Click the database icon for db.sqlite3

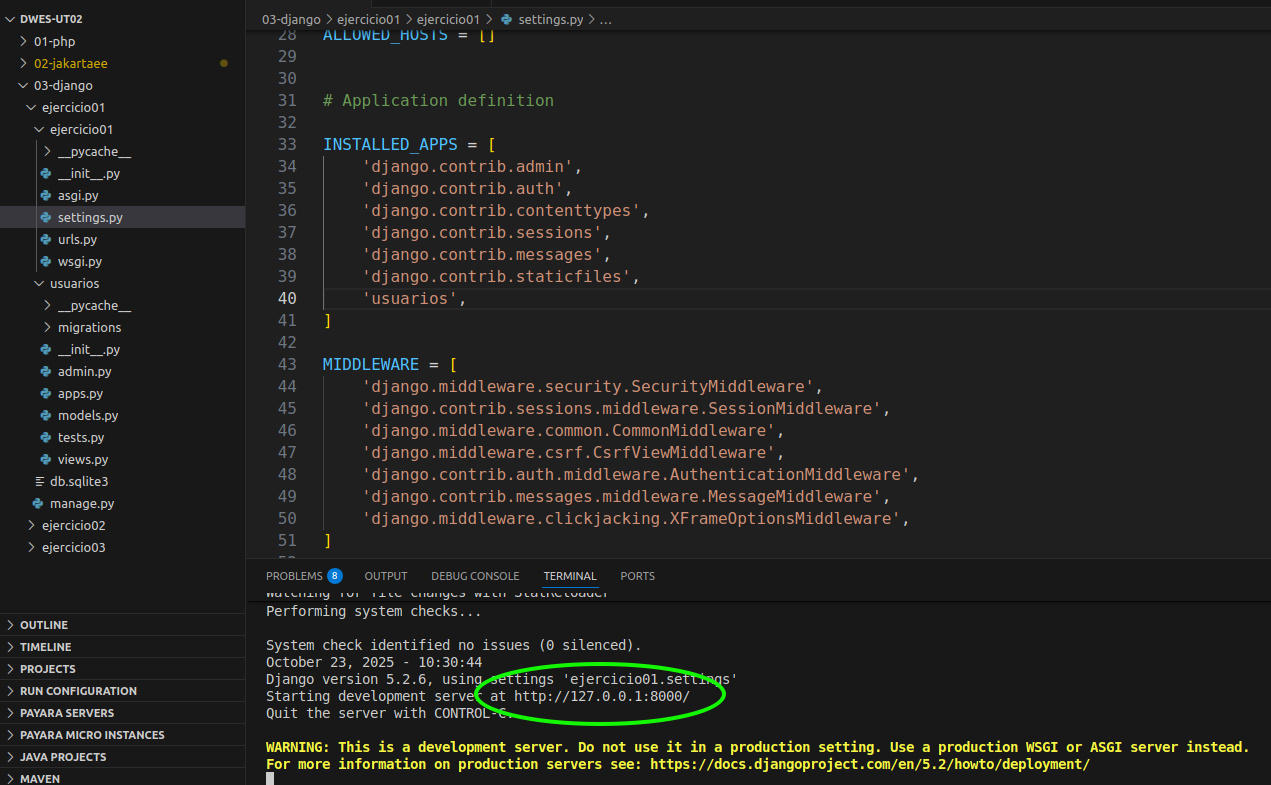[39, 481]
